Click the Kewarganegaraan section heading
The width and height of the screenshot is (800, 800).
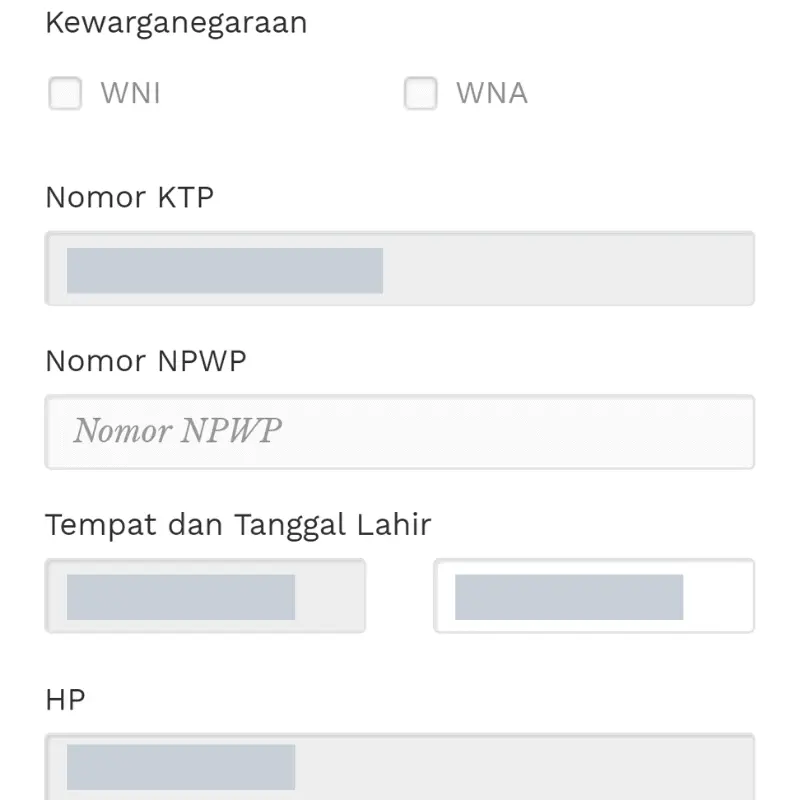176,22
